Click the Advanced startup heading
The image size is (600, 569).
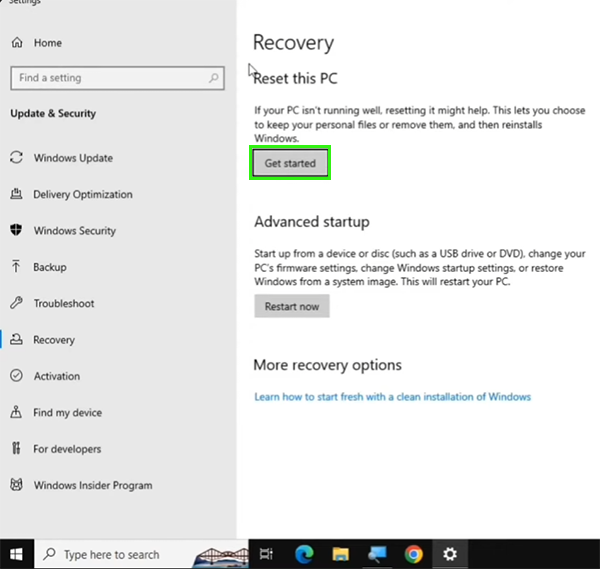point(312,222)
